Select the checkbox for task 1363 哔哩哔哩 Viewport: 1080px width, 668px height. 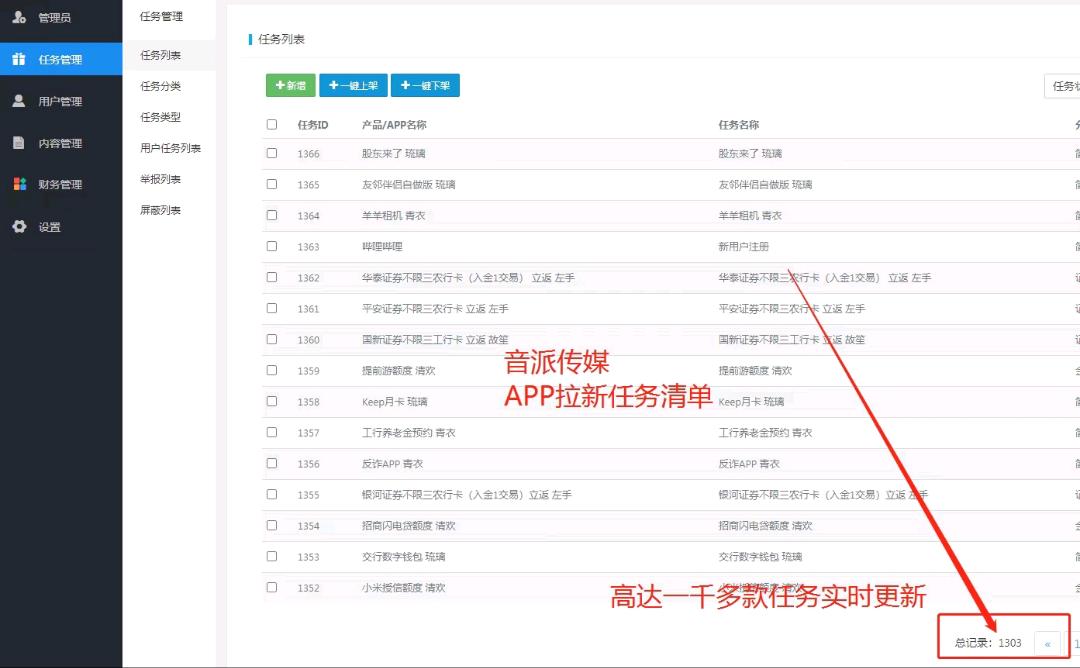[x=272, y=246]
